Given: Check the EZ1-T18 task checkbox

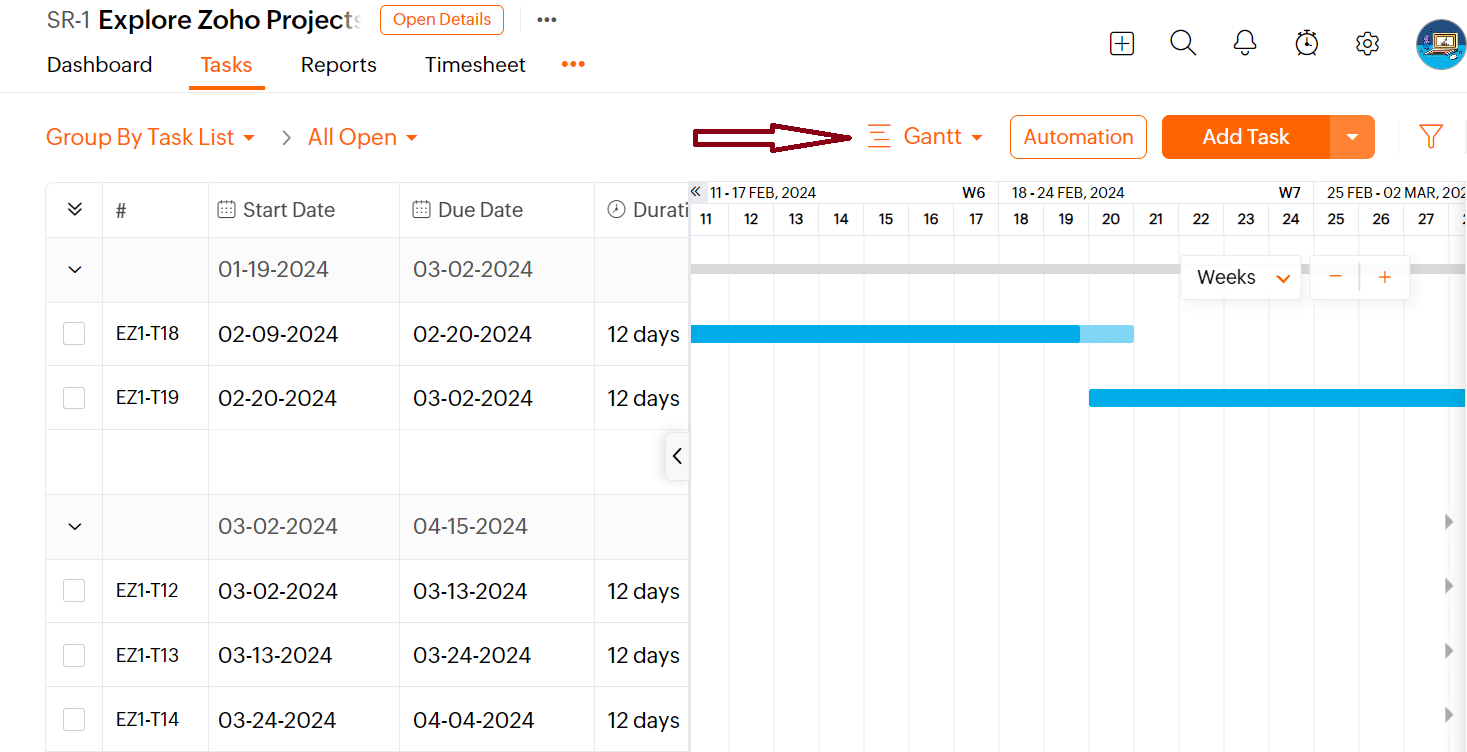Looking at the screenshot, I should pyautogui.click(x=74, y=334).
